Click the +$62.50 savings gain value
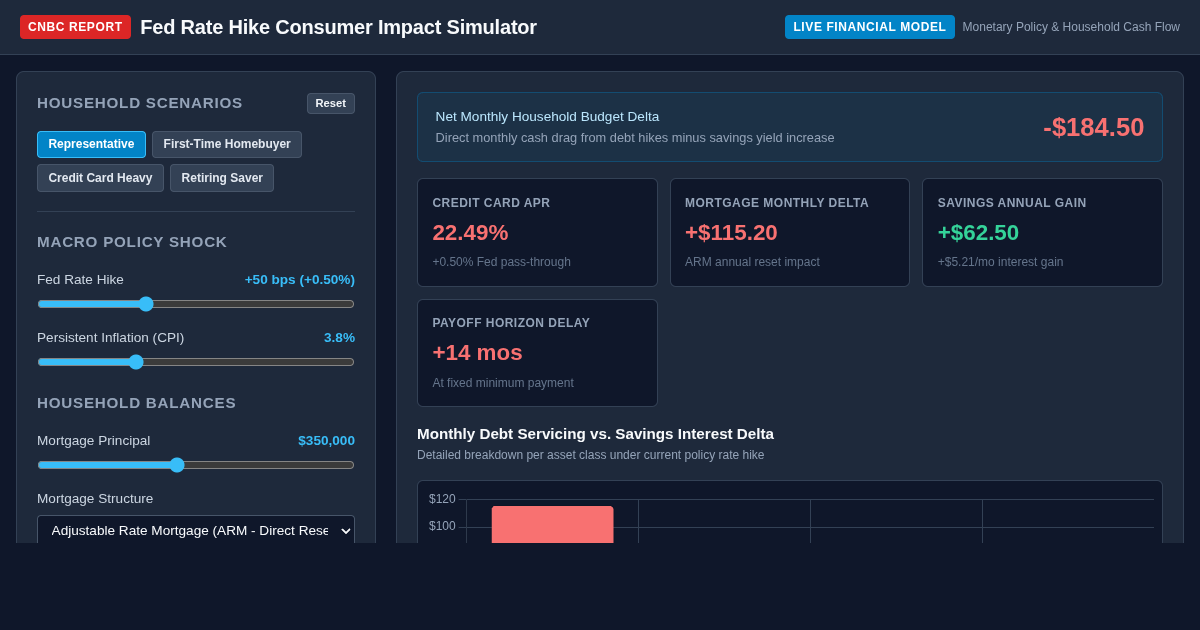Viewport: 1200px width, 630px height. pos(978,232)
